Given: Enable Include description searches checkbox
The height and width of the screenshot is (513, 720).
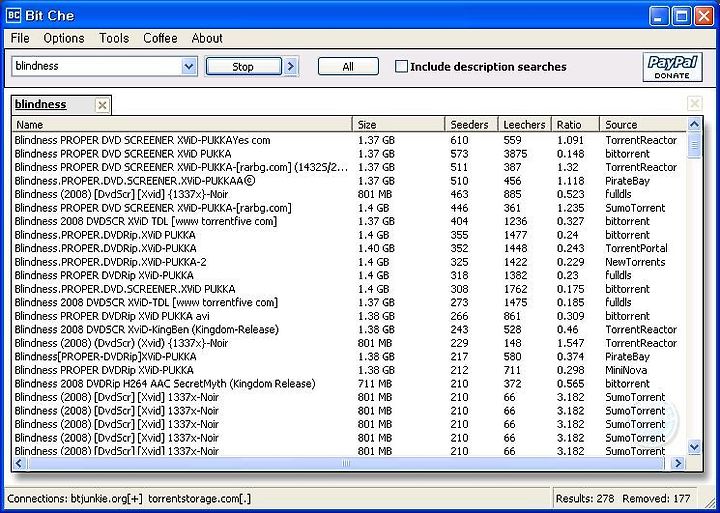Looking at the screenshot, I should tap(401, 67).
